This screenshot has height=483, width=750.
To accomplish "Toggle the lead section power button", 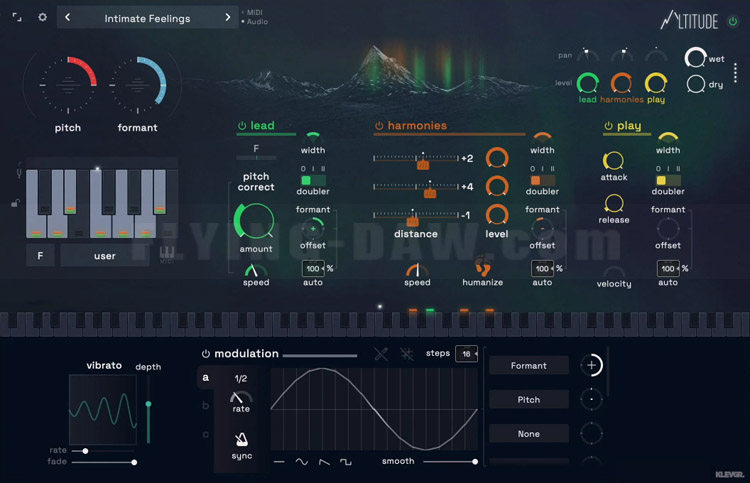I will coord(242,126).
